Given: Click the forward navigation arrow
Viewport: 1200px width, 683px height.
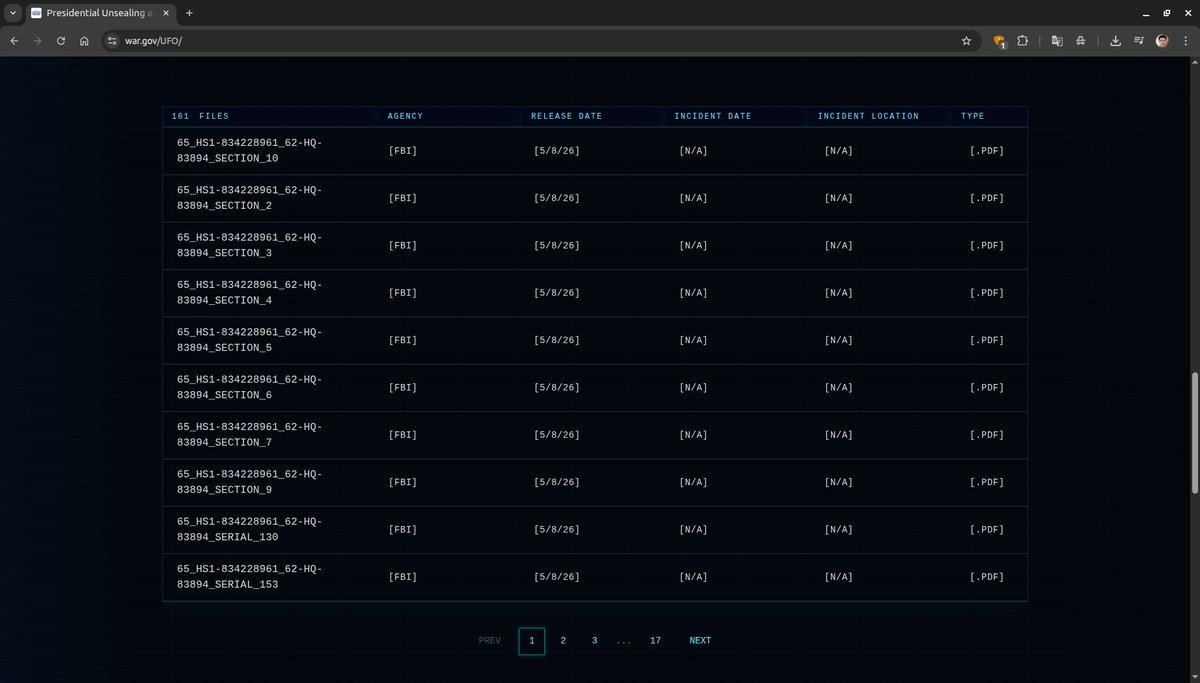Looking at the screenshot, I should pos(37,41).
